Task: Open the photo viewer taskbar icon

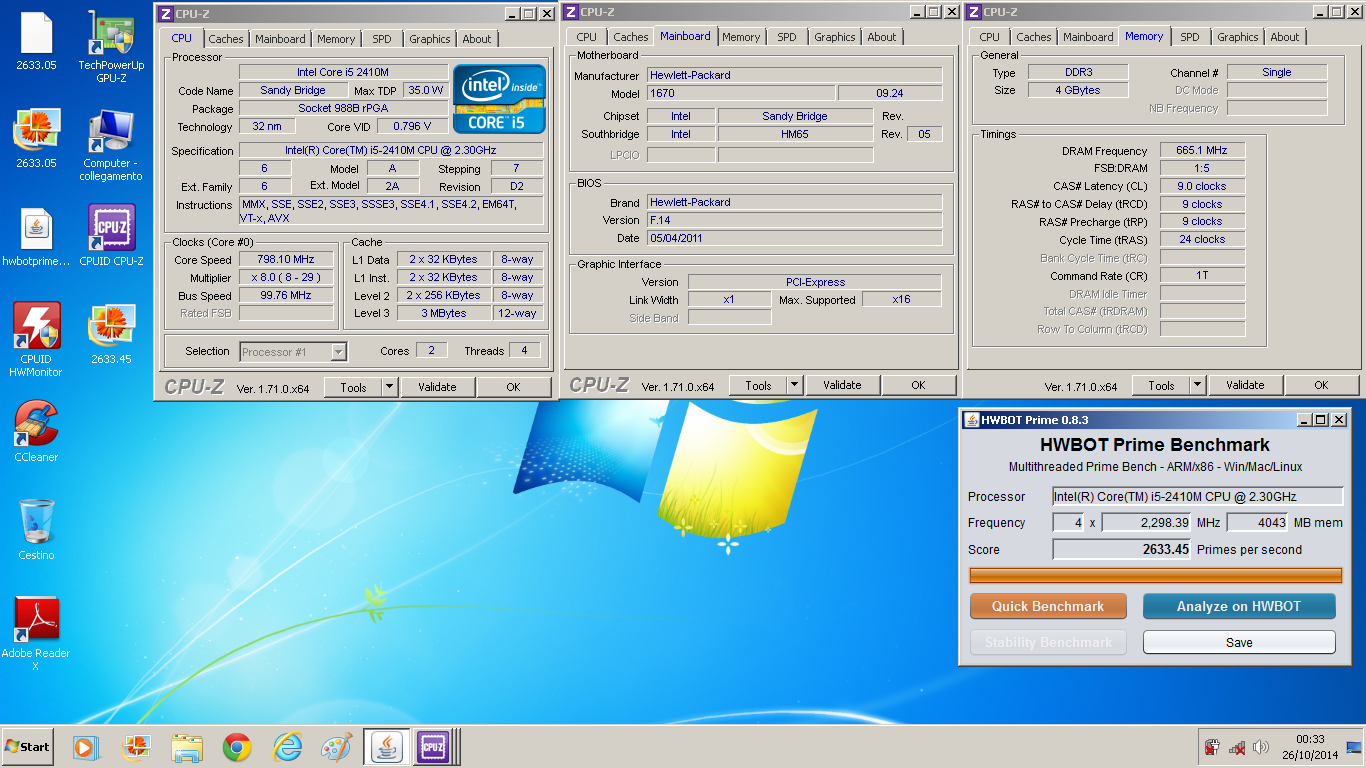Action: point(136,747)
